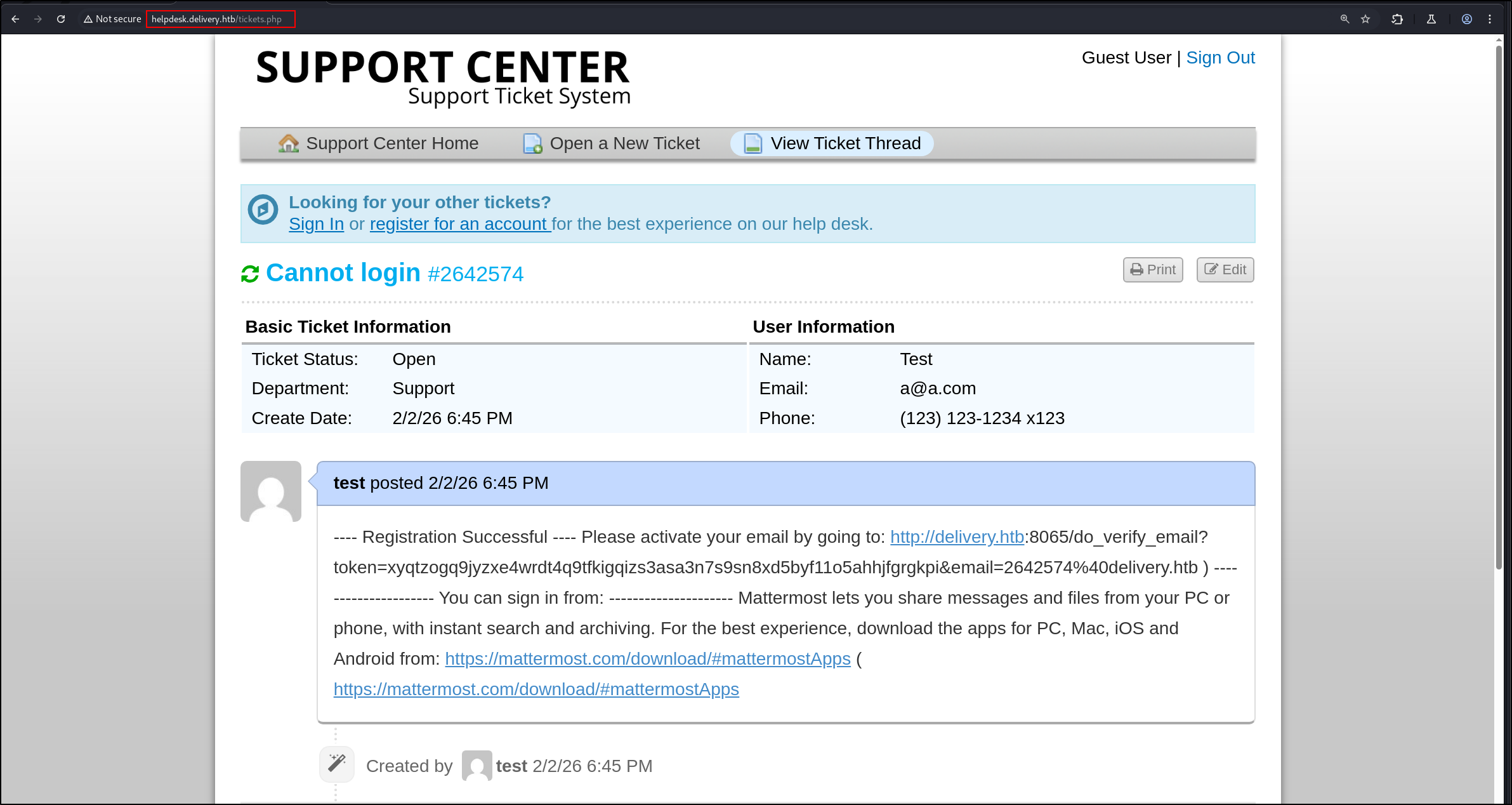Bookmark page with star icon
Screen dimensions: 1512x805
(1365, 19)
